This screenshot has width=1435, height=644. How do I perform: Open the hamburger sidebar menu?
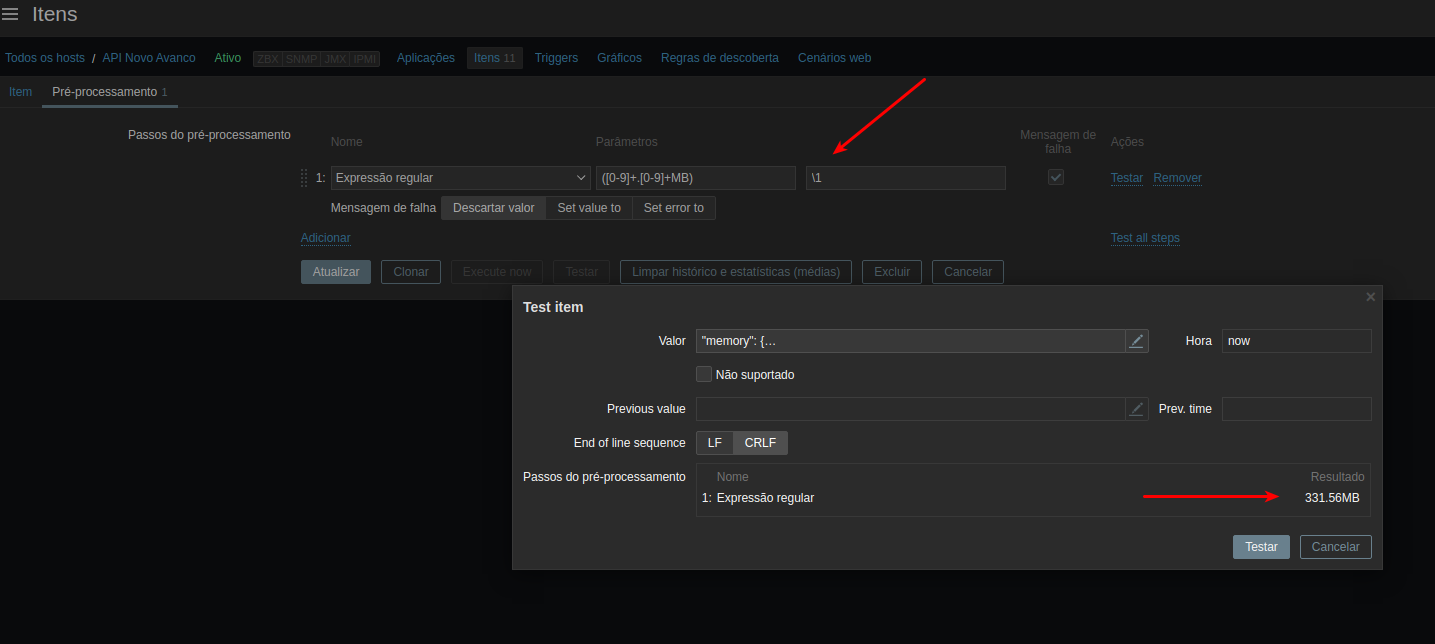click(x=10, y=15)
